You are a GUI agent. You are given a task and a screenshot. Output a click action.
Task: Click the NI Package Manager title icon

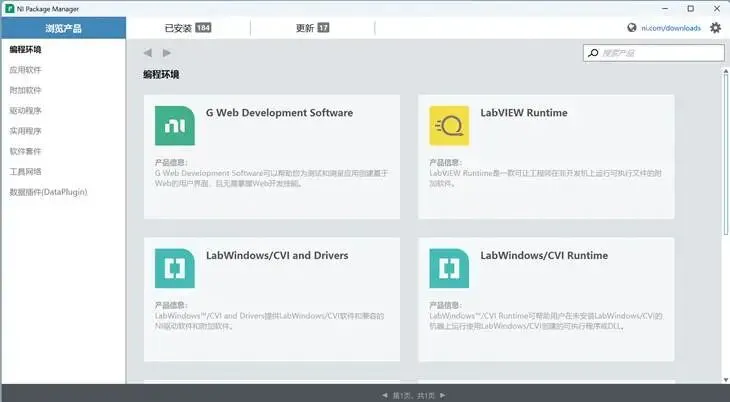point(9,9)
